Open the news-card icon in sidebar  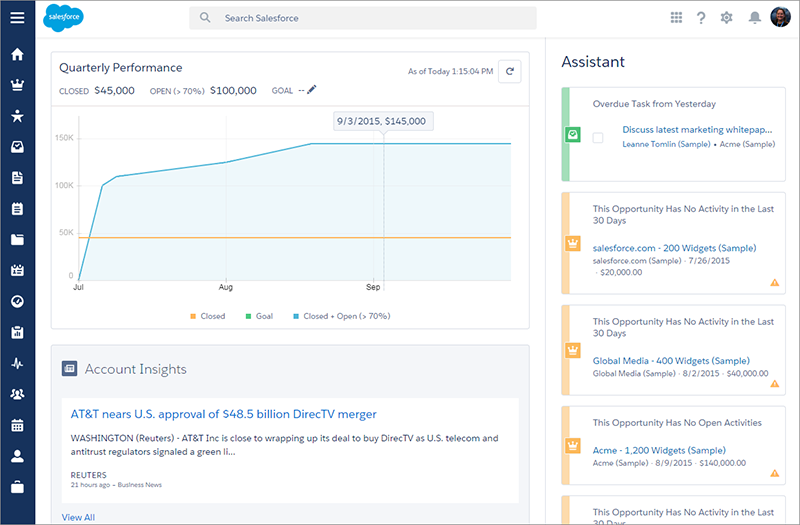pos(17,270)
